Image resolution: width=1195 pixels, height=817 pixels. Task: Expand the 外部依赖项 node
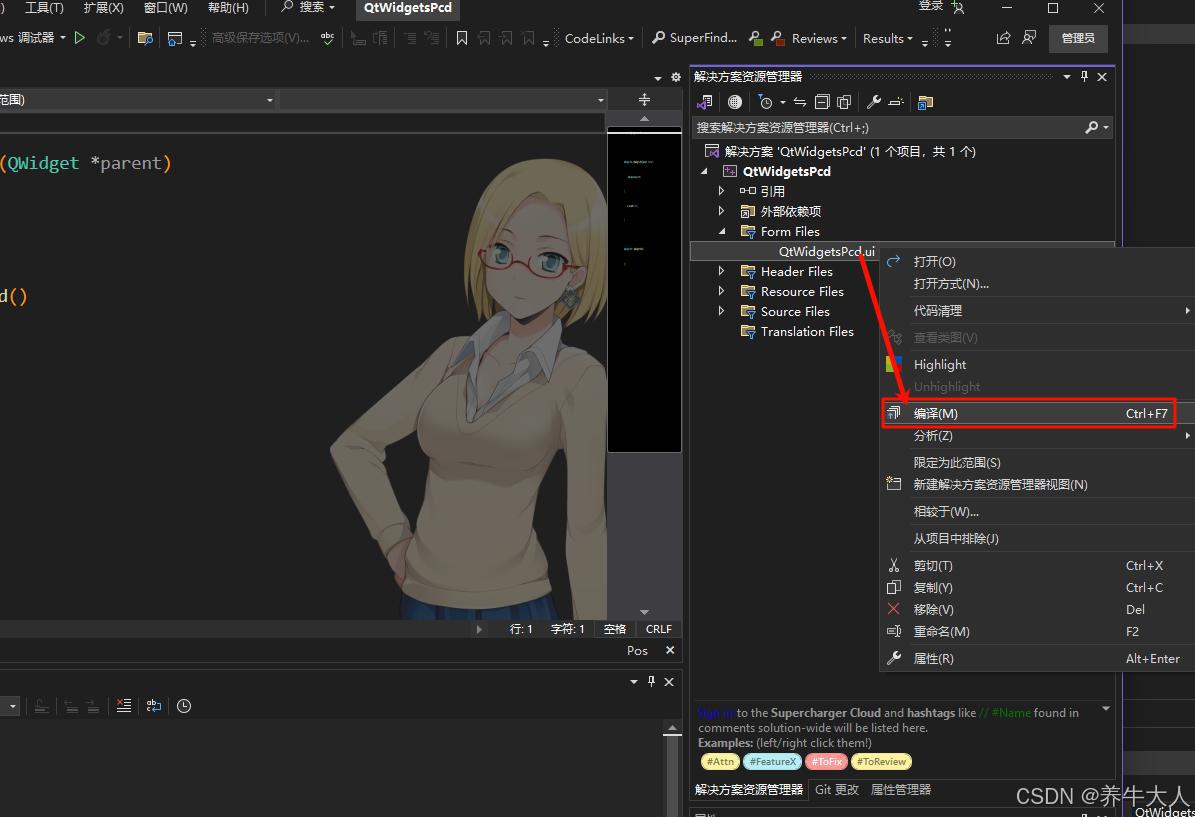(x=721, y=210)
